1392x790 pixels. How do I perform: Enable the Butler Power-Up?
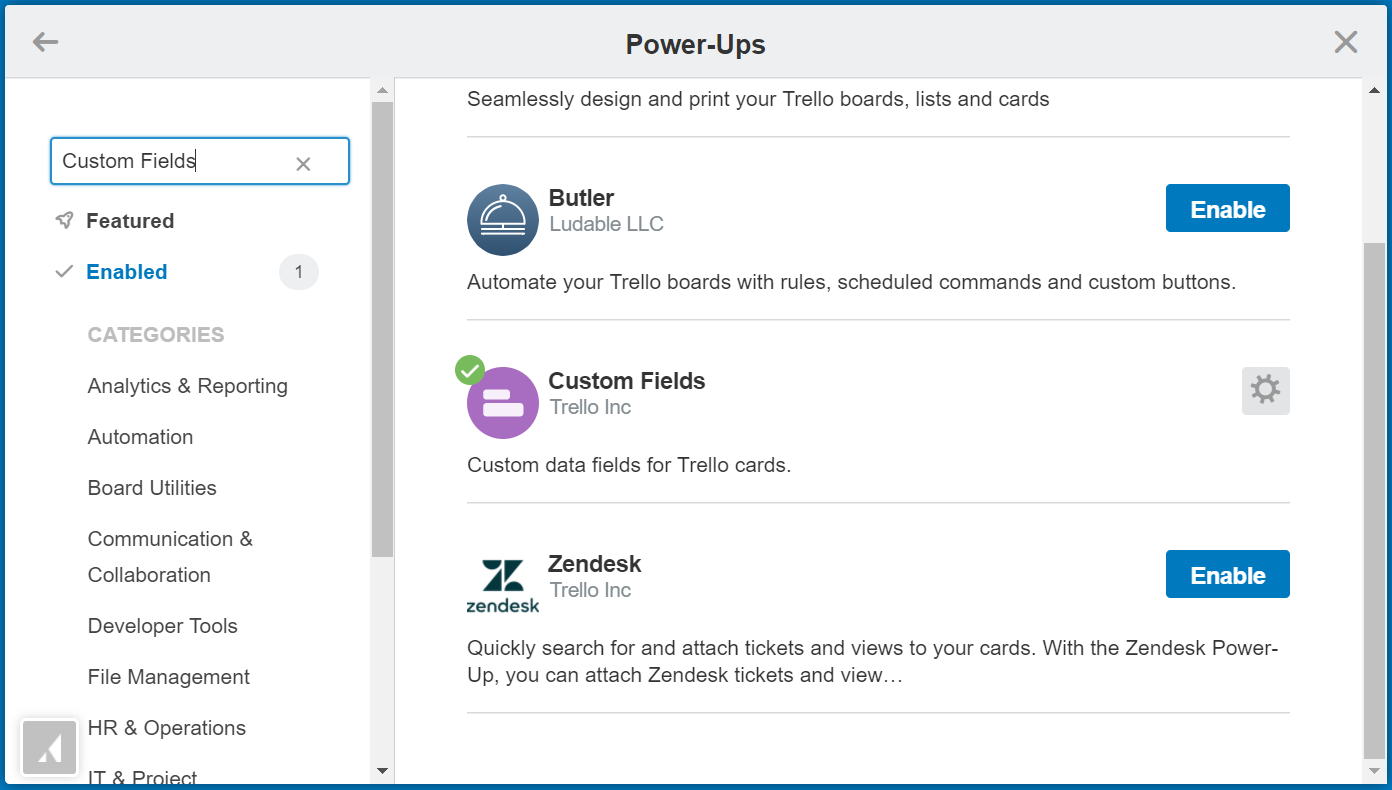click(x=1228, y=209)
